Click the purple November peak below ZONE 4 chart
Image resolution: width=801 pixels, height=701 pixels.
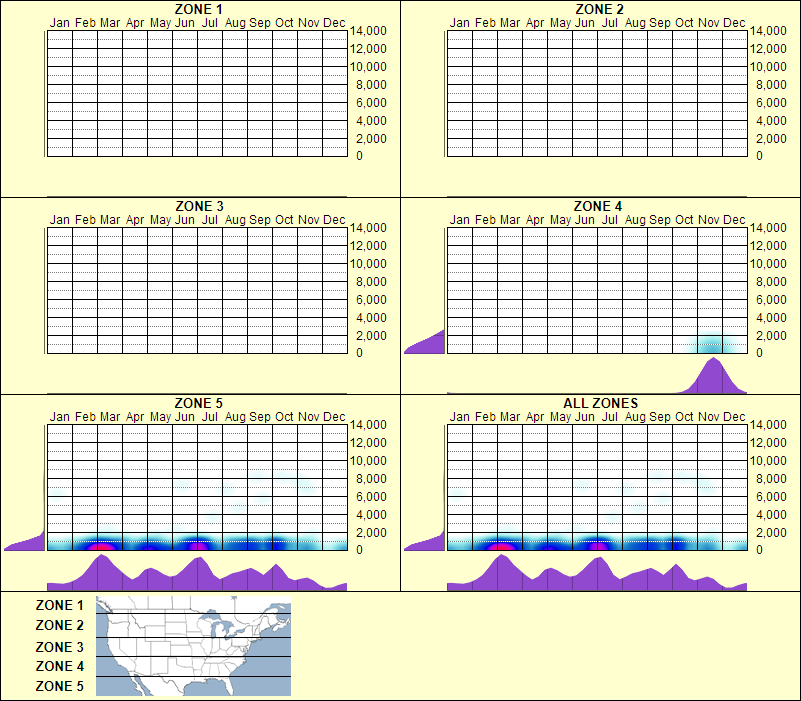714,375
